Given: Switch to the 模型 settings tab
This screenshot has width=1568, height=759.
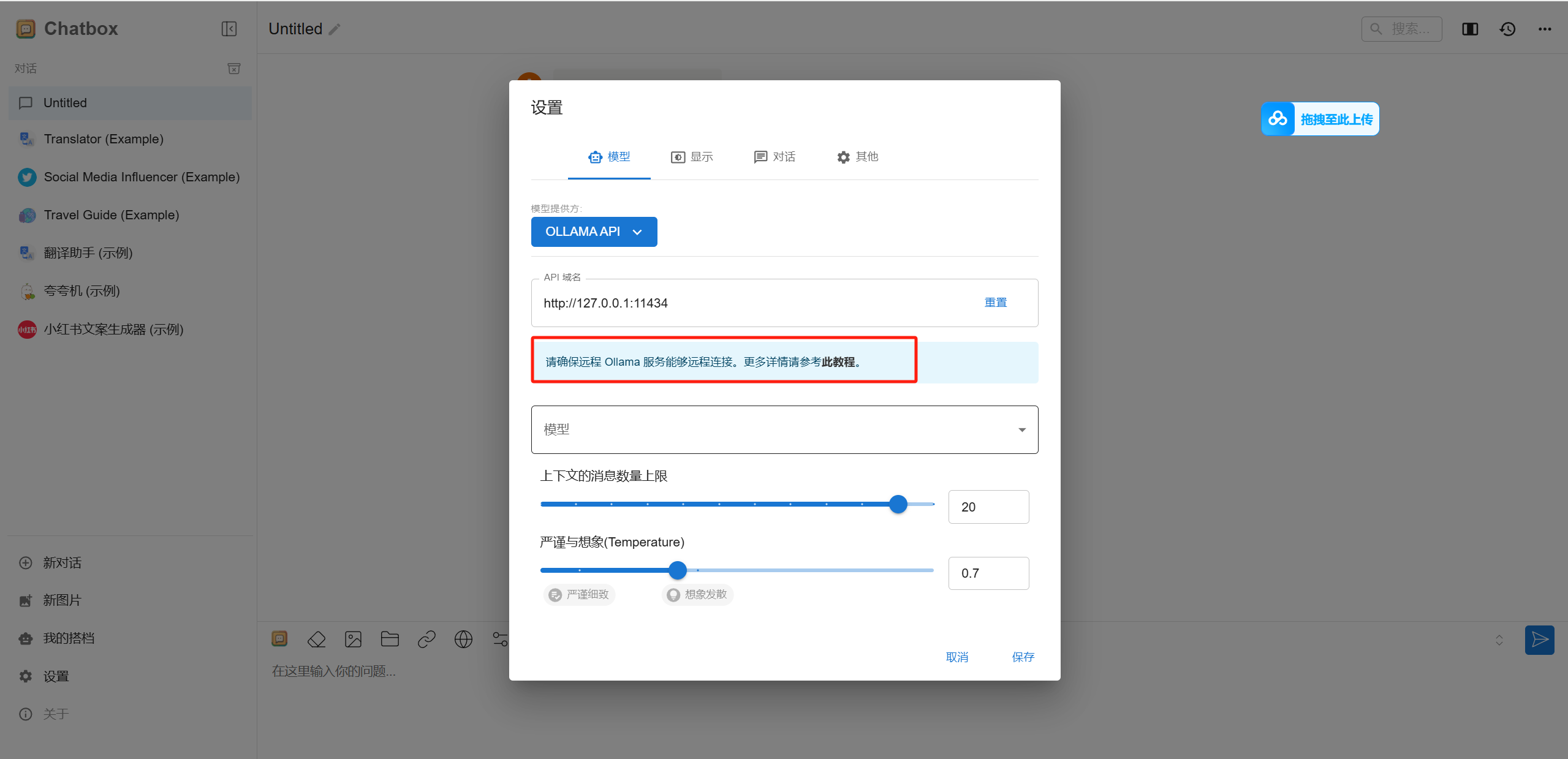Looking at the screenshot, I should coord(609,157).
